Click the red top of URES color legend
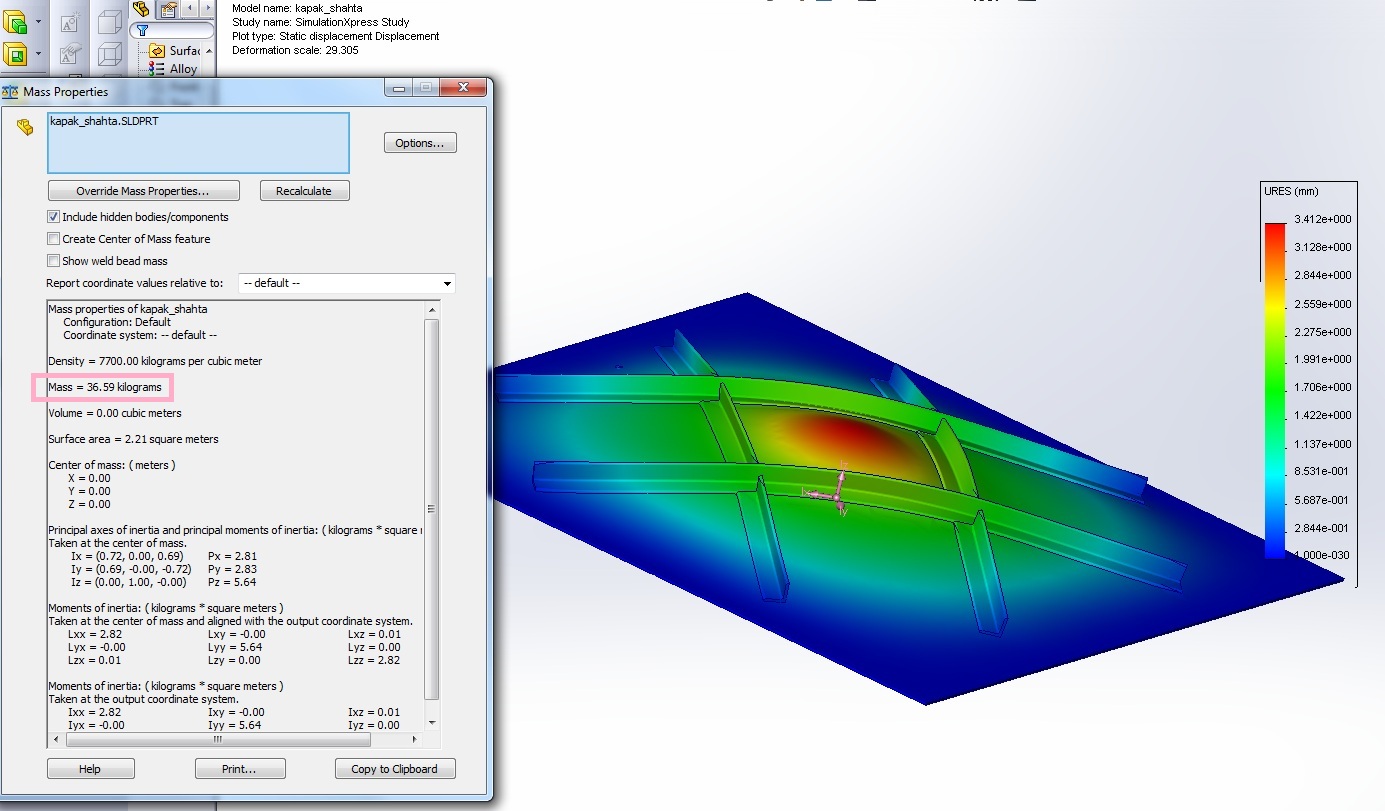The height and width of the screenshot is (811, 1385). point(1274,230)
